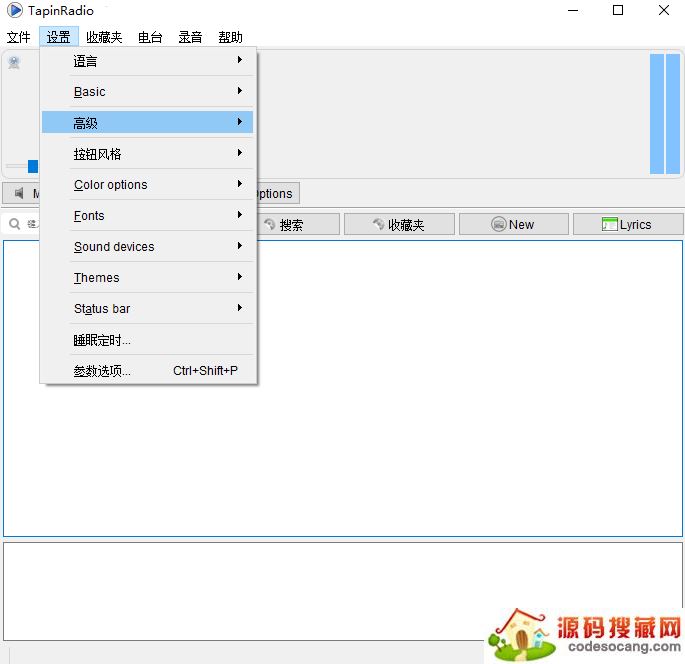685x664 pixels.
Task: Click the Options button beside the menu
Action: click(277, 193)
